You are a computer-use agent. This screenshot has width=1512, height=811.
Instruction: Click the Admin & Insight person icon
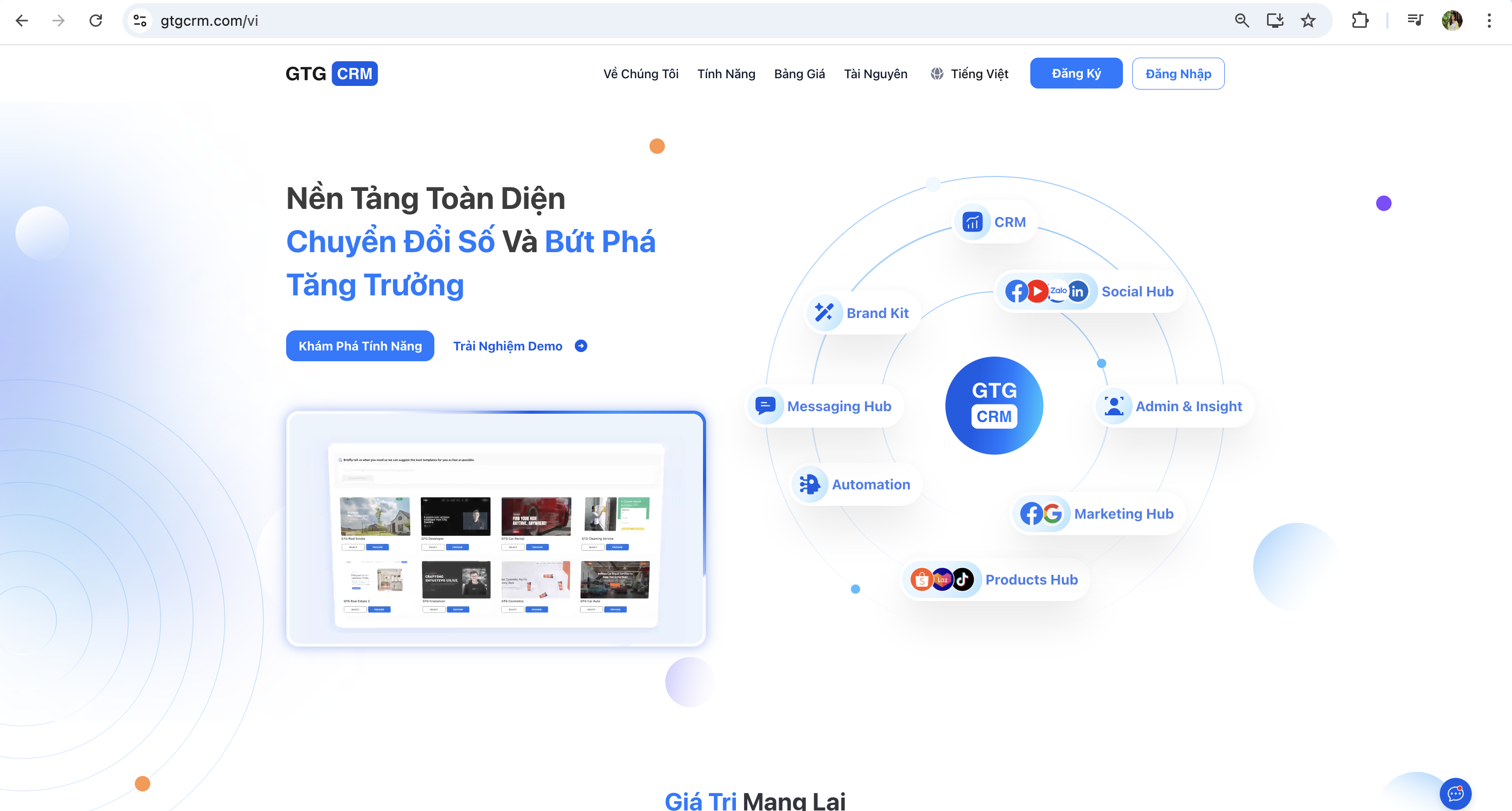1114,405
